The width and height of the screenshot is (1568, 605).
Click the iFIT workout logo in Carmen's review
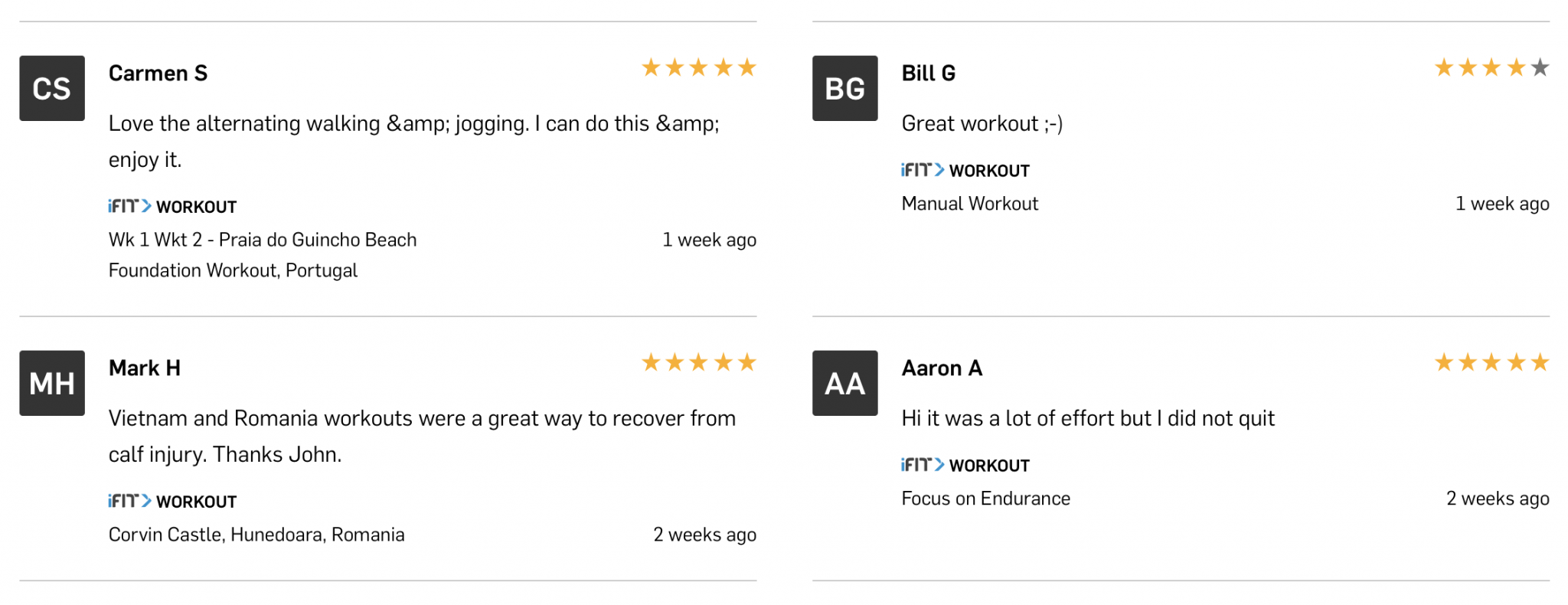click(172, 207)
